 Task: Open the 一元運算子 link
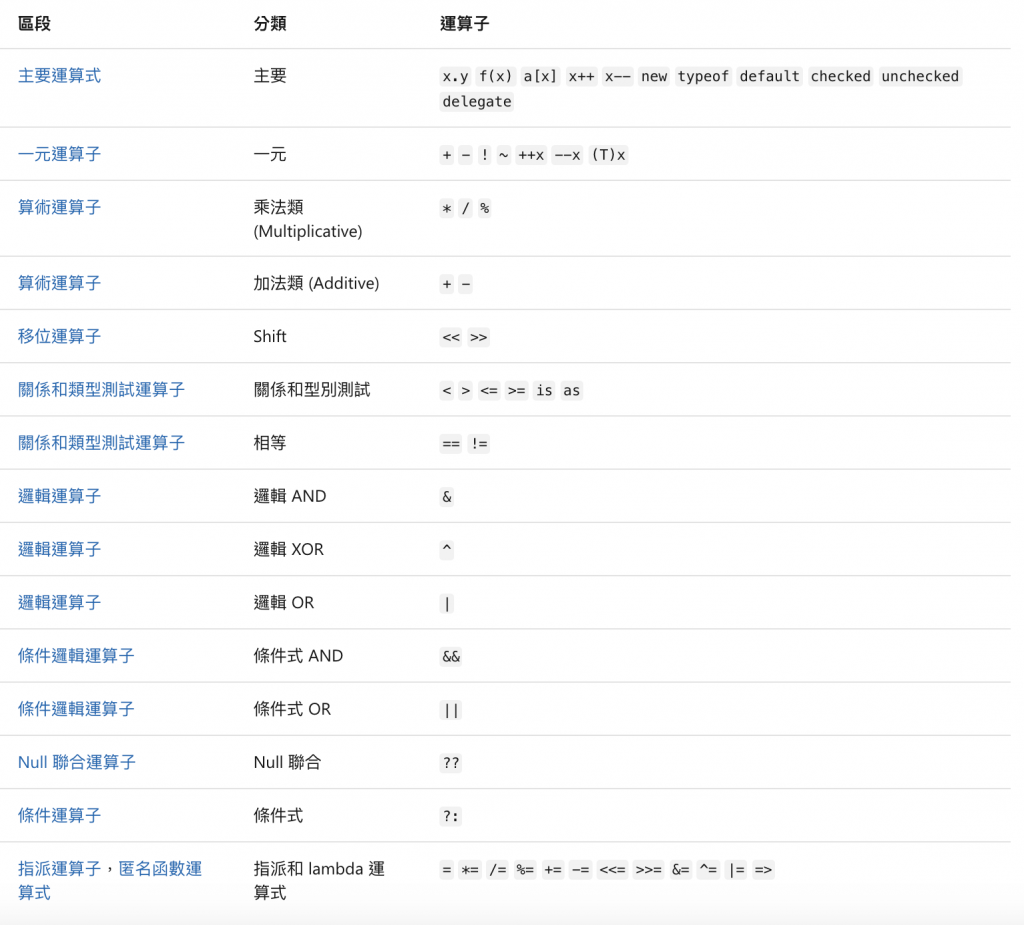(x=59, y=155)
